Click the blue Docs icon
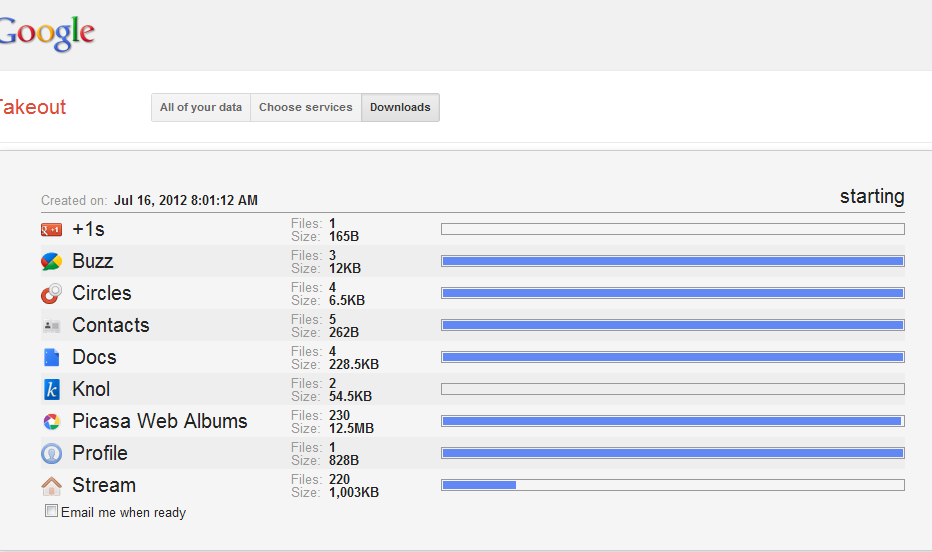The width and height of the screenshot is (932, 552). 52,358
